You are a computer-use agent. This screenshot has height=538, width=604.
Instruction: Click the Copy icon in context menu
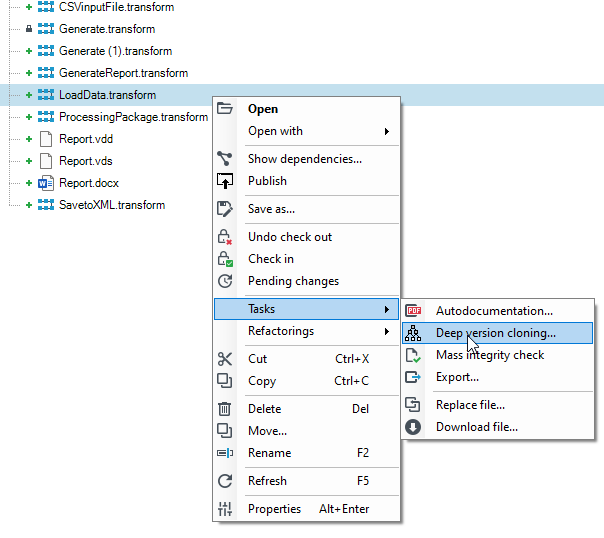[x=225, y=381]
